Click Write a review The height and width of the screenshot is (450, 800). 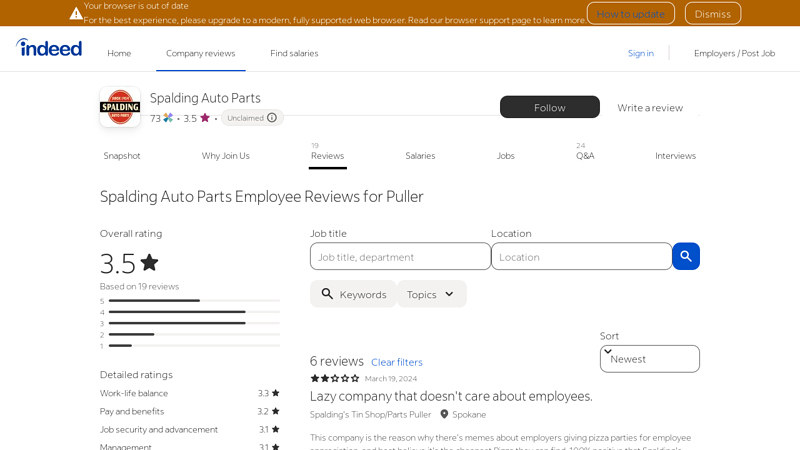[x=650, y=108]
